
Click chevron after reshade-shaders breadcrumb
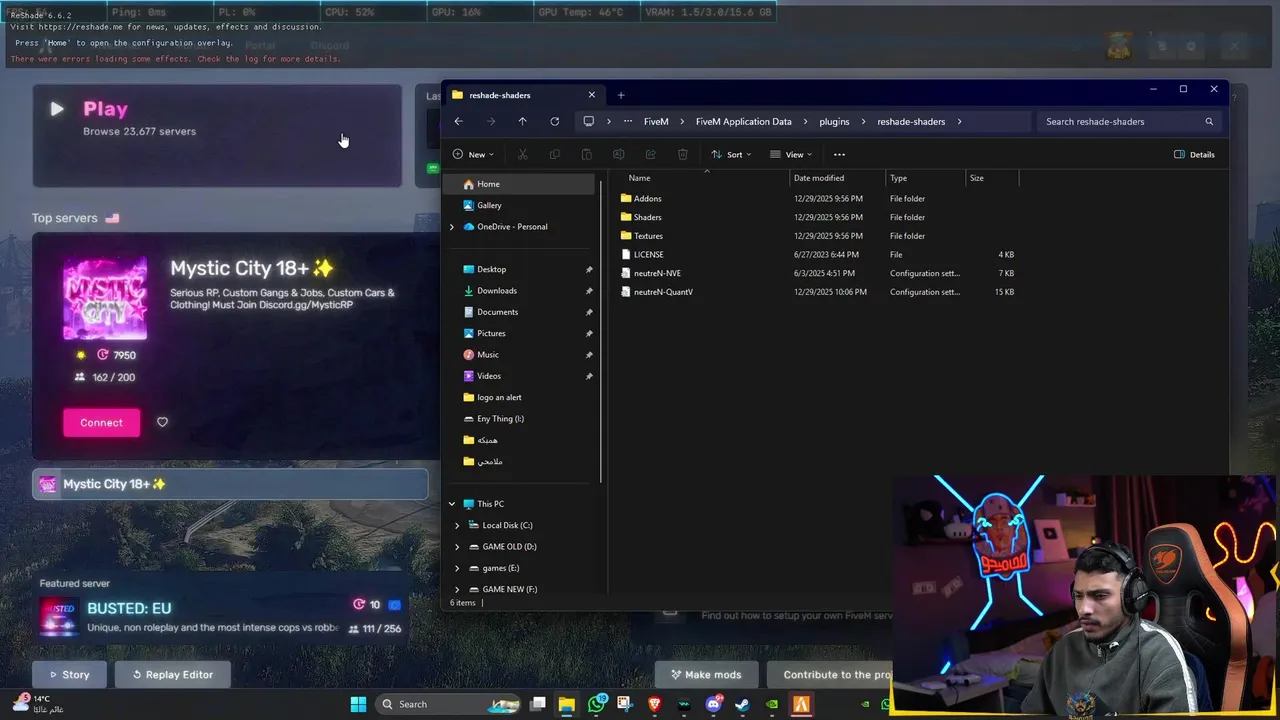959,122
